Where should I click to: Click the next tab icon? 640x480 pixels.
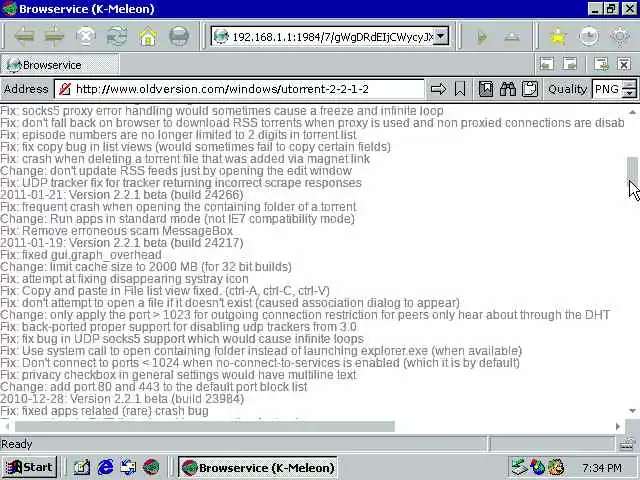[570, 64]
